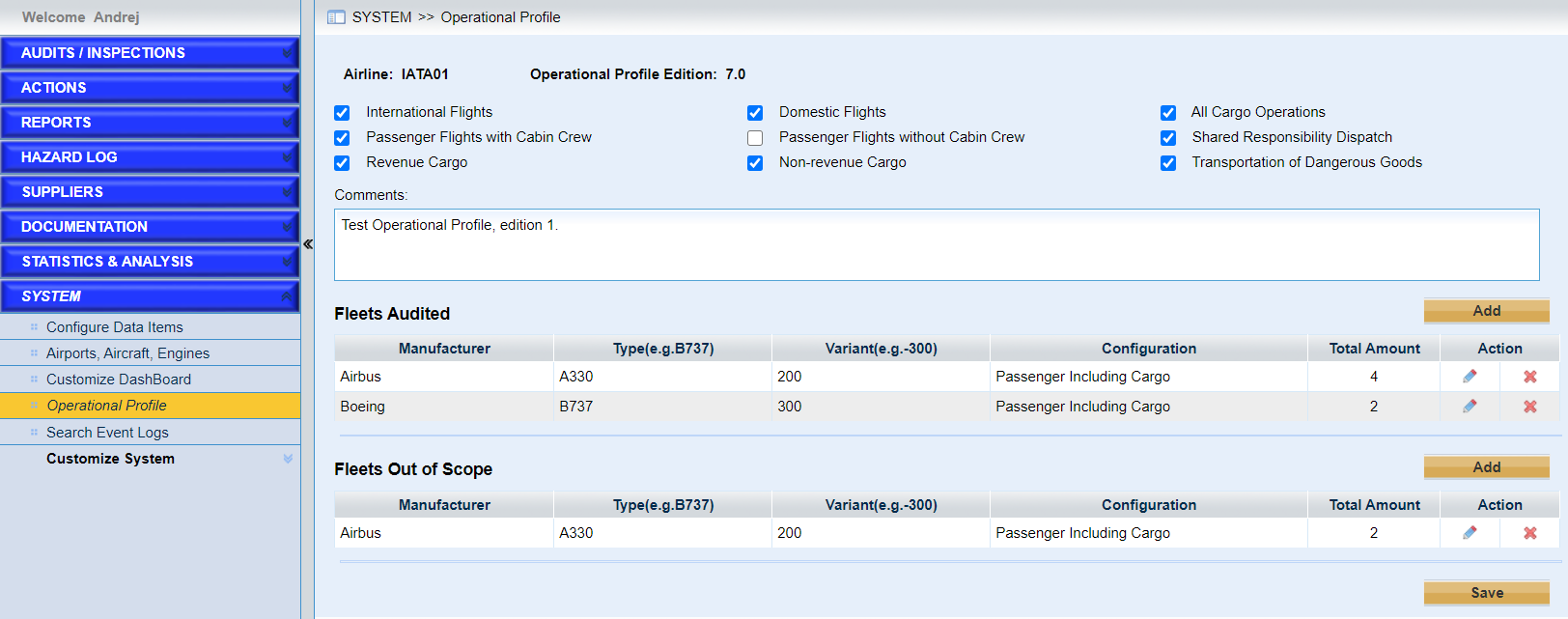Open Configure Data Items page
This screenshot has height=619, width=1568.
(x=114, y=327)
